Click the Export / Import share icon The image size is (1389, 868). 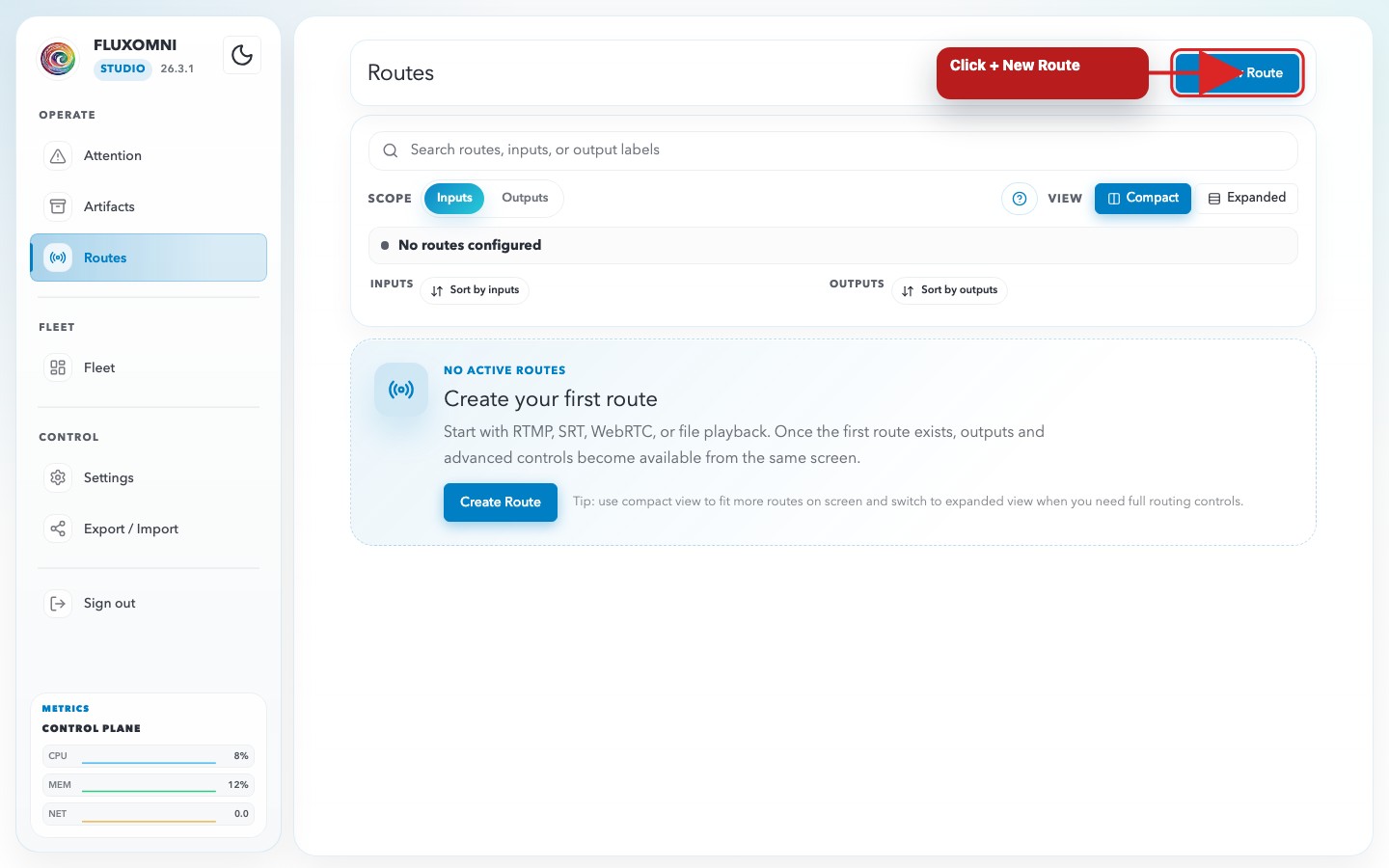pyautogui.click(x=58, y=529)
